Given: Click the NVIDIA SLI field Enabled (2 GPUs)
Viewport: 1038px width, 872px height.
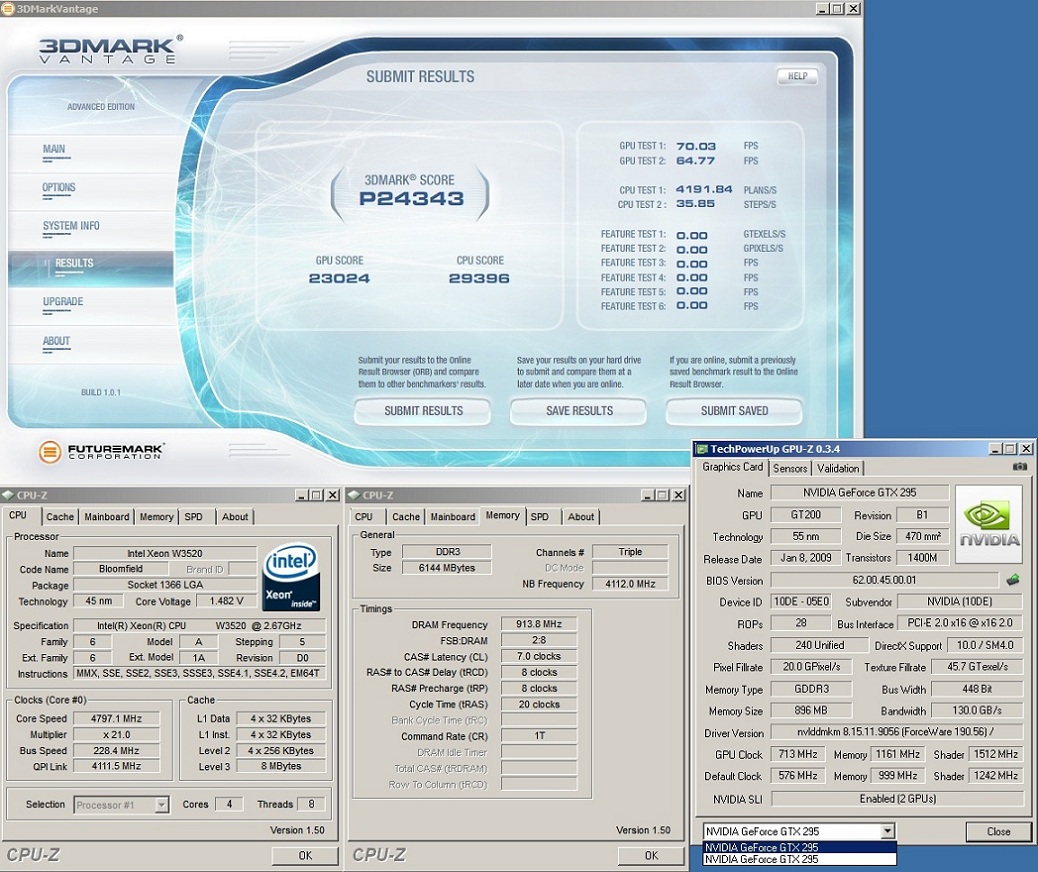Looking at the screenshot, I should (897, 799).
